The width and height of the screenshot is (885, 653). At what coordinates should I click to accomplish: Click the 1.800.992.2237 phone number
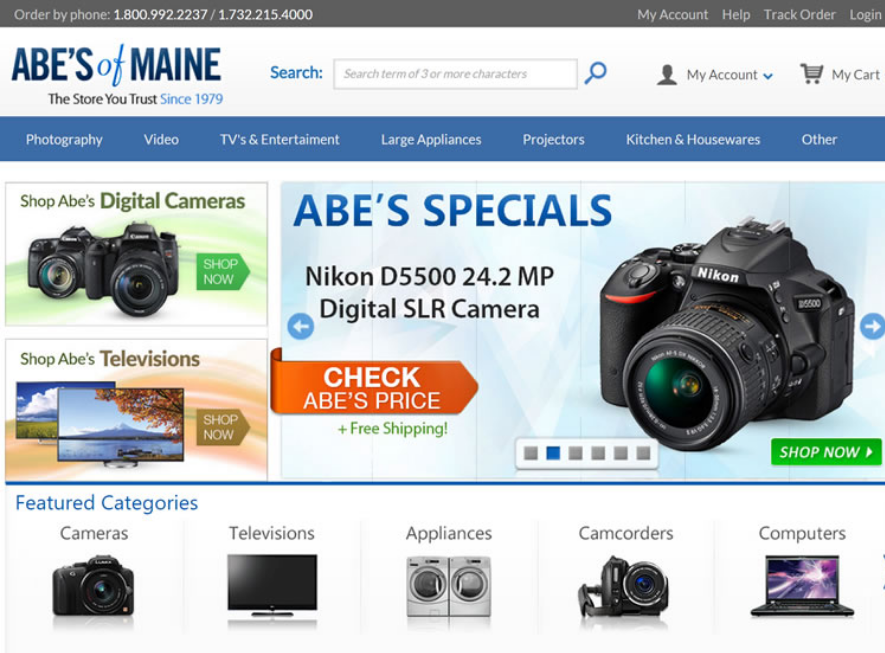(x=160, y=15)
